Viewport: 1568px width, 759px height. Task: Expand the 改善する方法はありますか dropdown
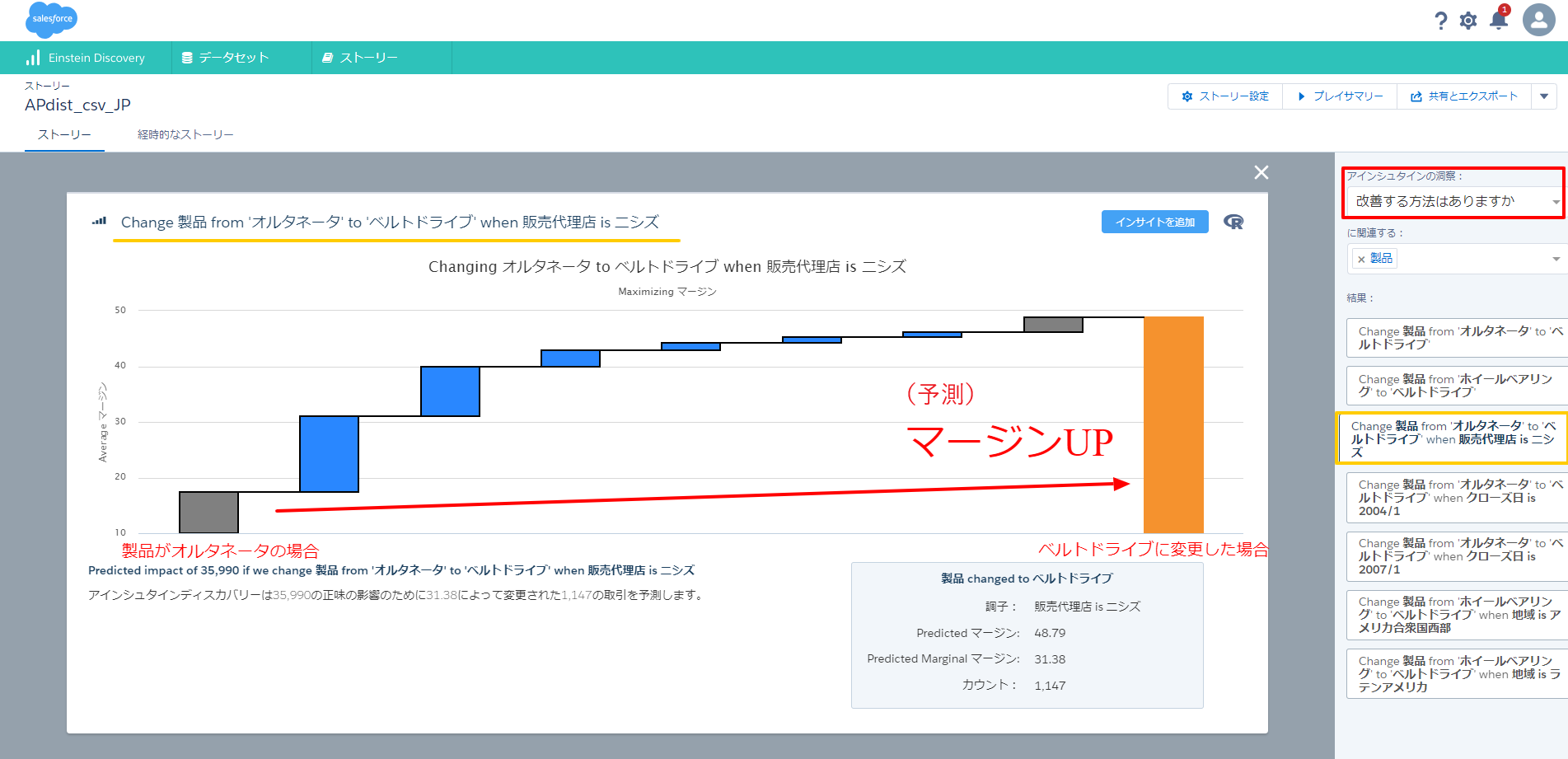click(1555, 202)
